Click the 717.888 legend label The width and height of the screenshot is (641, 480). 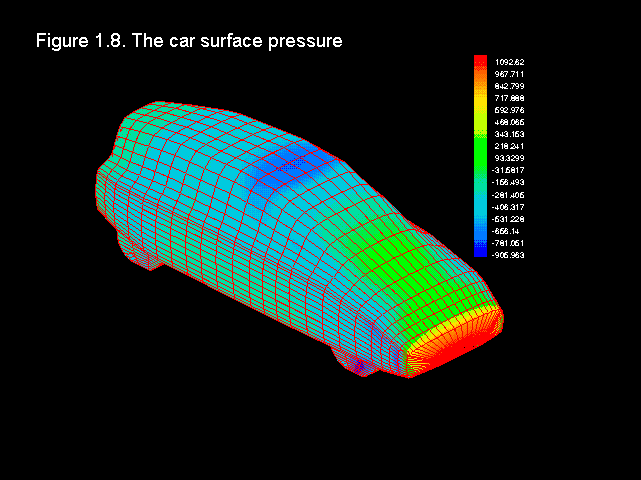509,98
